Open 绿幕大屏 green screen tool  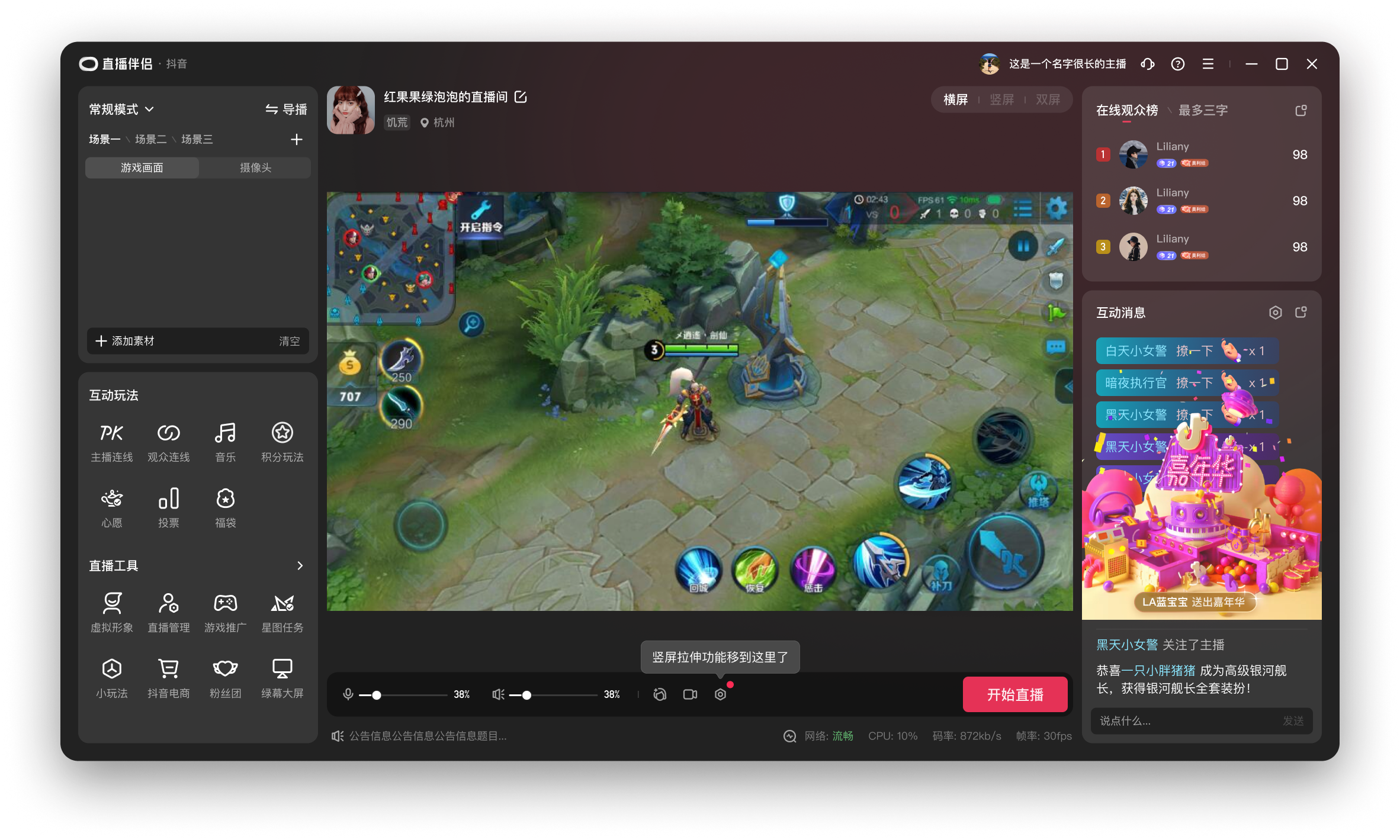tap(282, 678)
